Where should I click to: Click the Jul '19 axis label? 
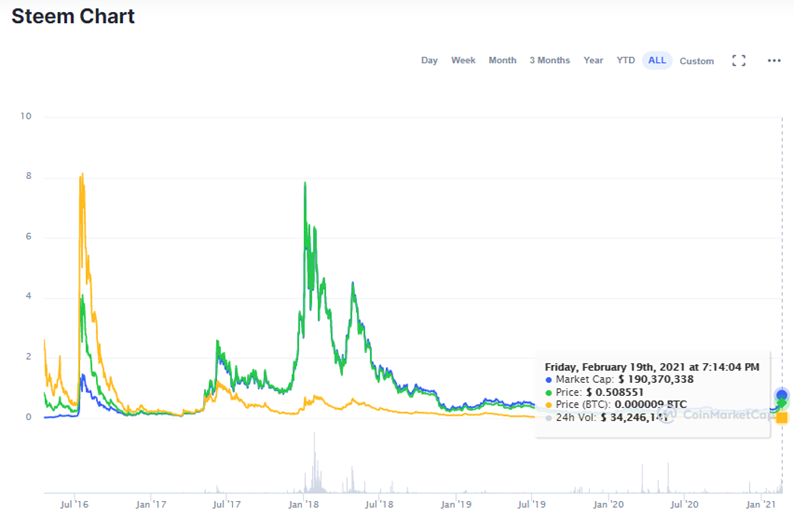pyautogui.click(x=531, y=504)
